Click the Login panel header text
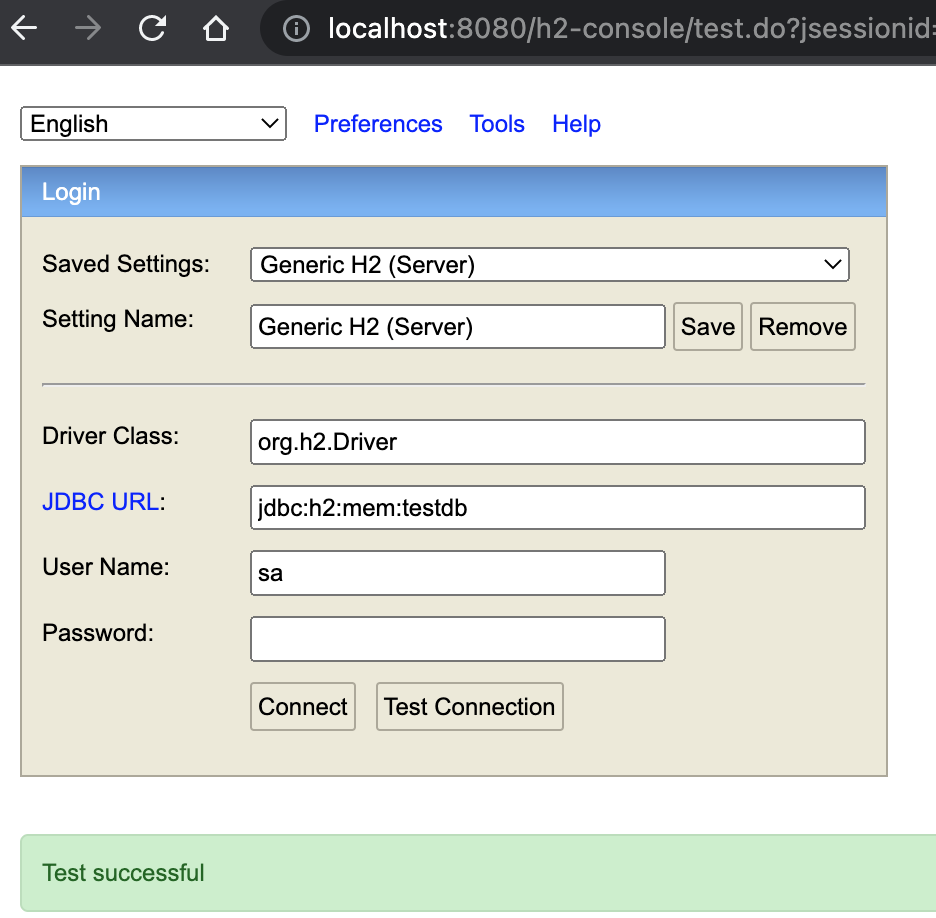The width and height of the screenshot is (936, 918). coord(71,192)
